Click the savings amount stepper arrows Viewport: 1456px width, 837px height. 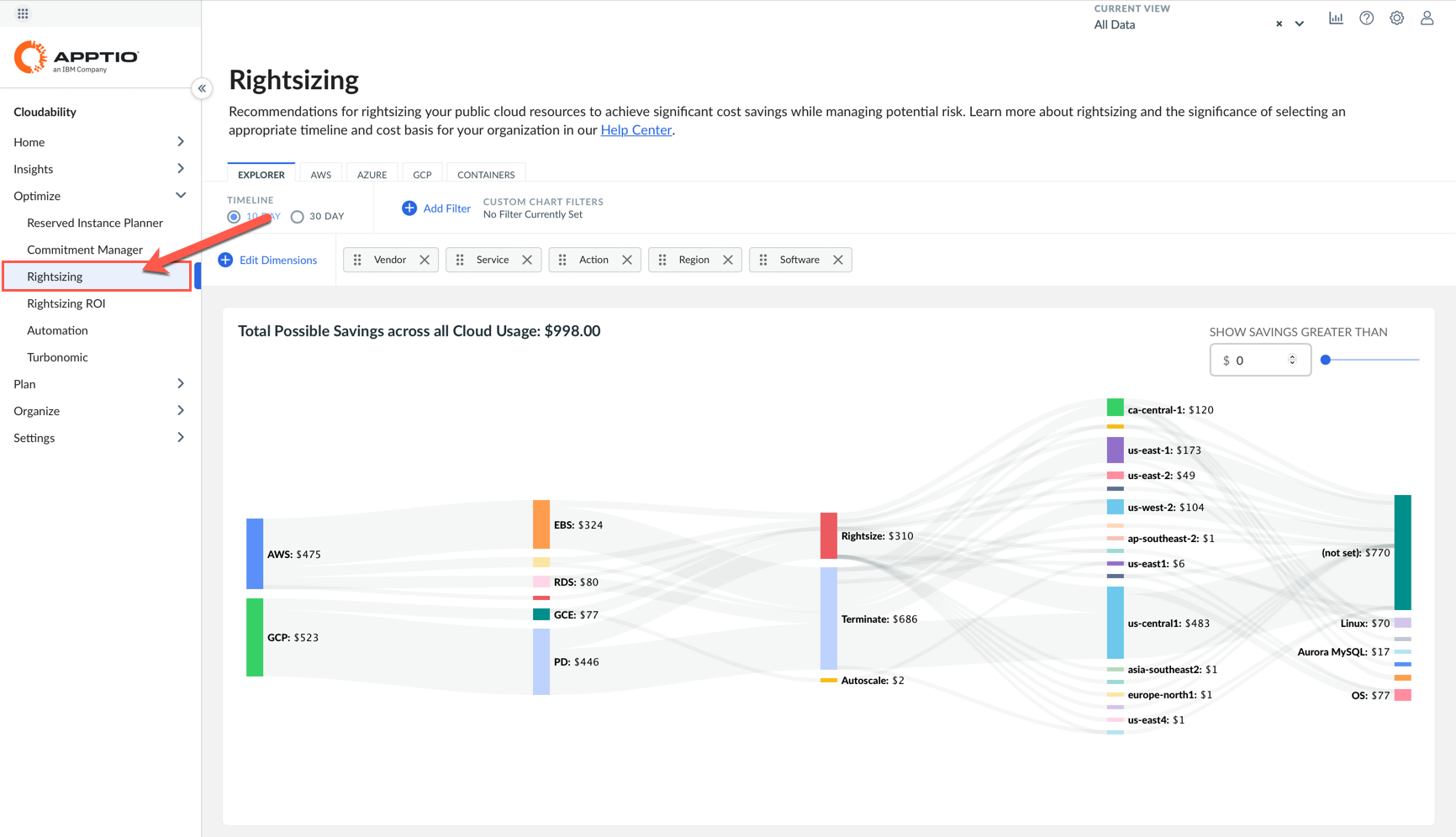(x=1292, y=360)
